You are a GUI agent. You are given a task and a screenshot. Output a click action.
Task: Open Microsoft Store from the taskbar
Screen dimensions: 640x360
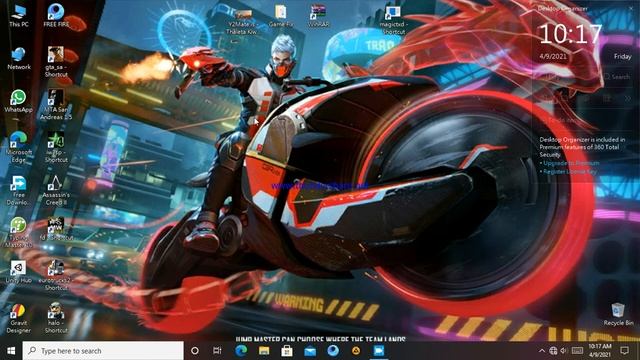tap(287, 351)
